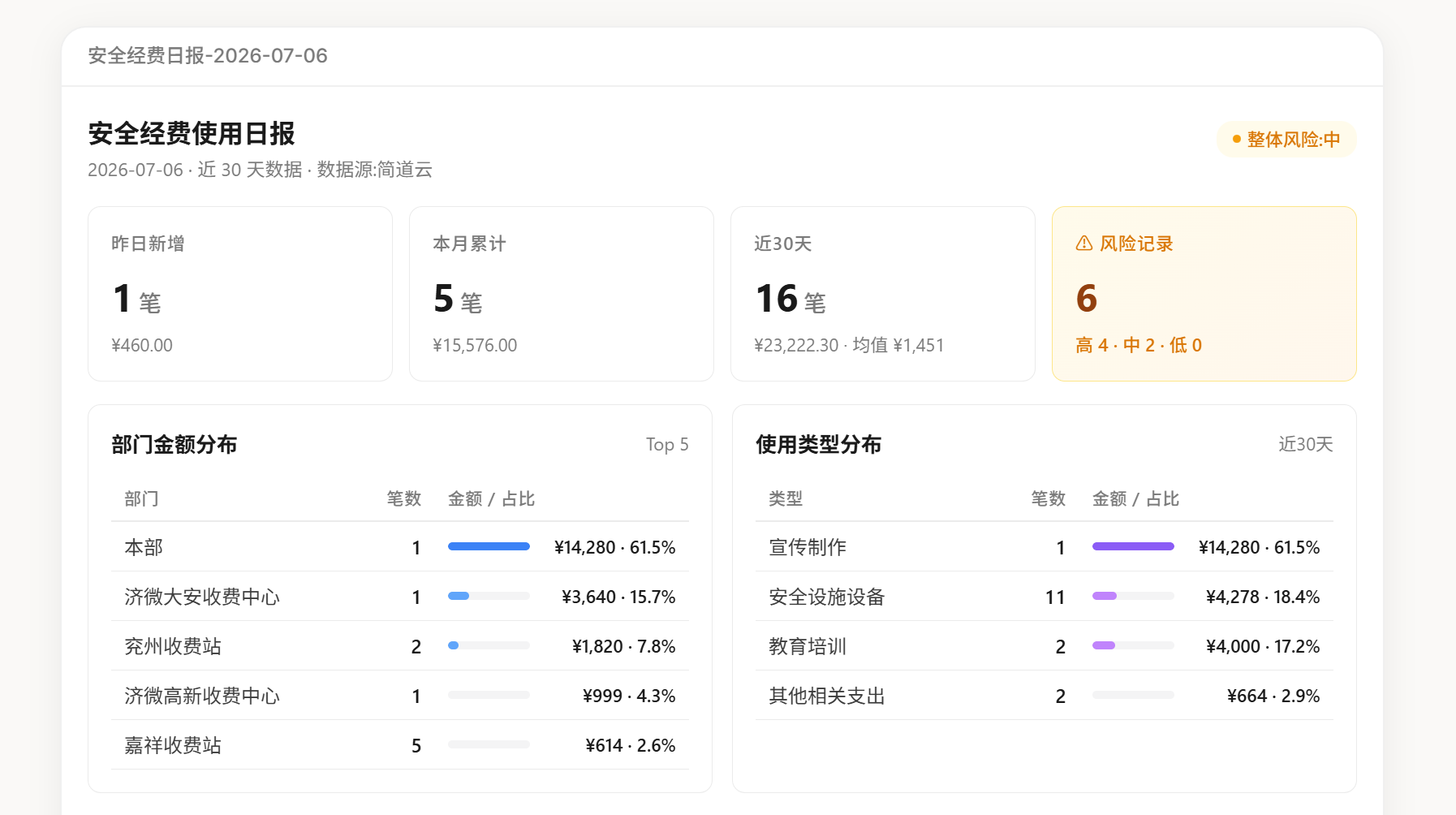Click the 高 4 · 中 2 · 低 0 breakdown
Screen dimensions: 1456x815
(1139, 345)
